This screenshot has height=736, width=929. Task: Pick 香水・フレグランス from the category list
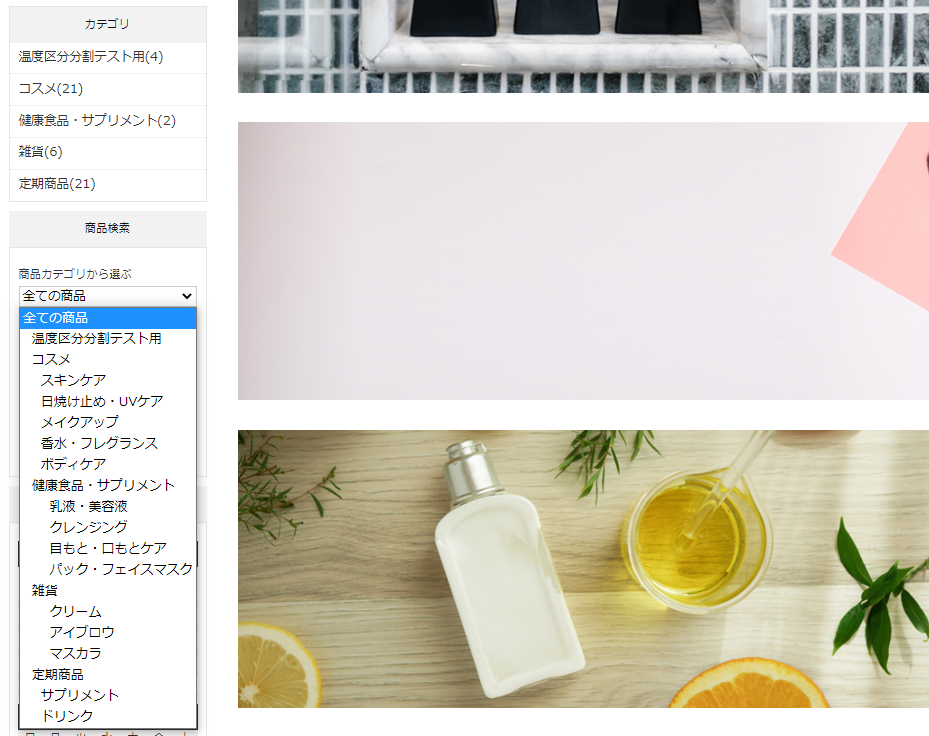click(99, 443)
